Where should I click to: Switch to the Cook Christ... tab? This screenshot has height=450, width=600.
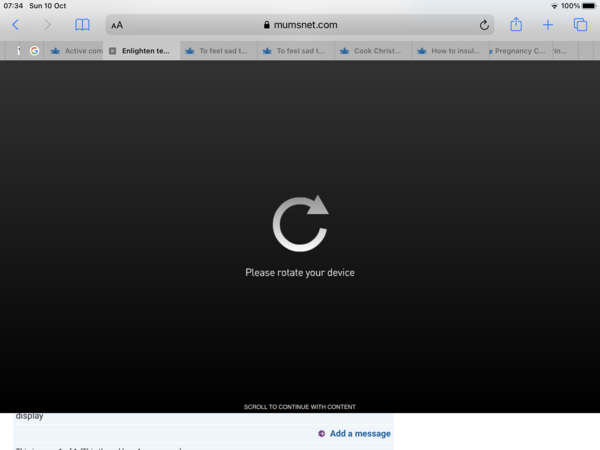click(373, 51)
